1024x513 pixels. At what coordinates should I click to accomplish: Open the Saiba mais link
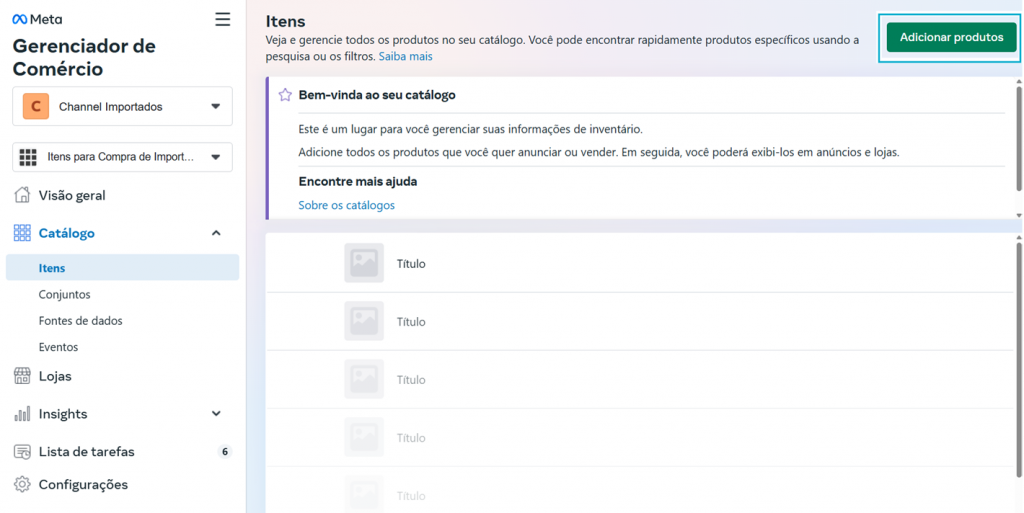point(406,56)
